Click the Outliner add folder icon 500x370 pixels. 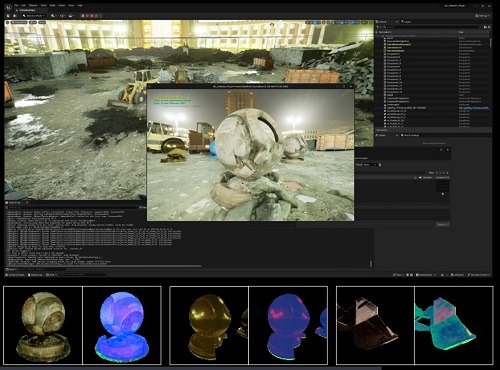485,27
